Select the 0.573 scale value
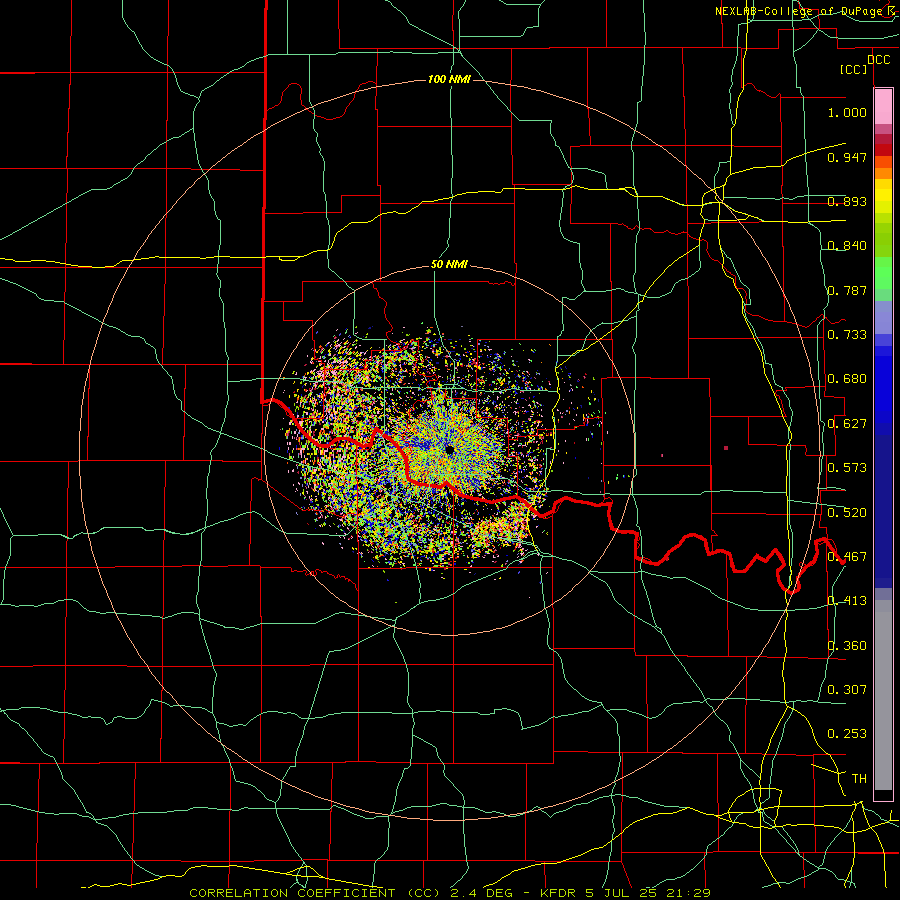900x900 pixels. (x=847, y=468)
